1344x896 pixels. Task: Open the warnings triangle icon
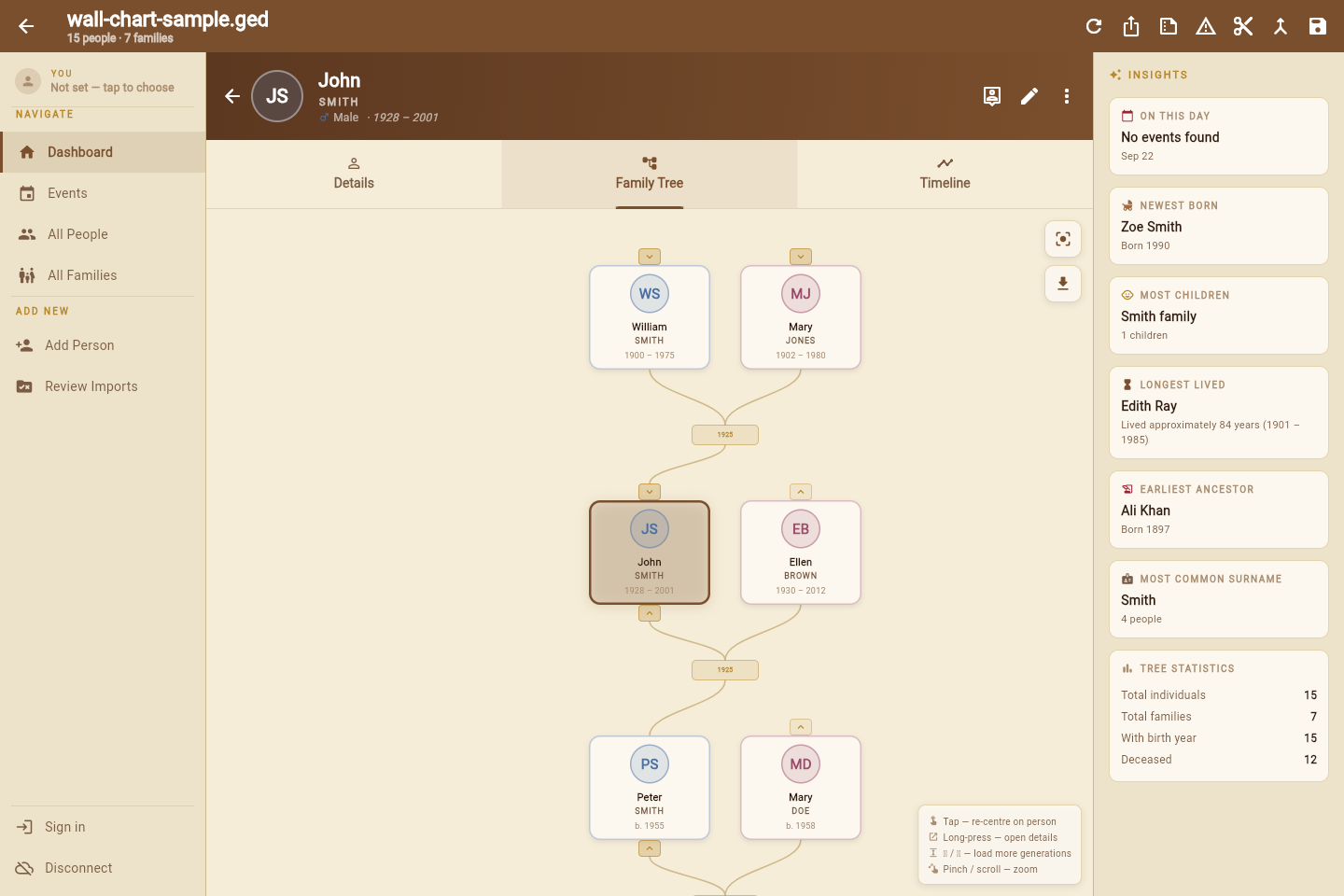[1206, 26]
